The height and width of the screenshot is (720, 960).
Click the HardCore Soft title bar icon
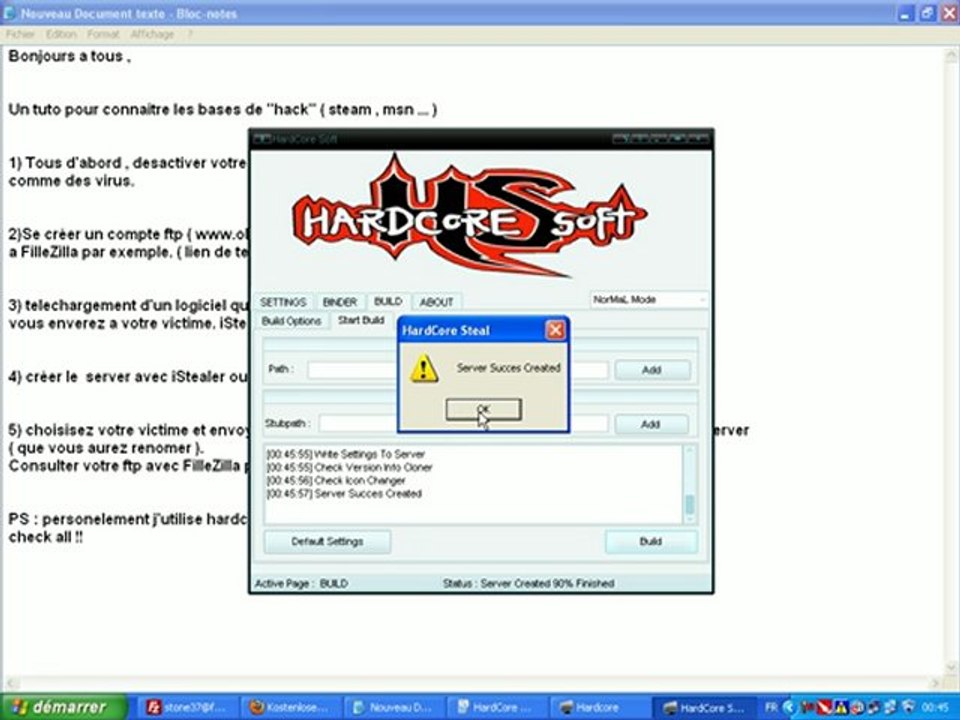tap(261, 139)
